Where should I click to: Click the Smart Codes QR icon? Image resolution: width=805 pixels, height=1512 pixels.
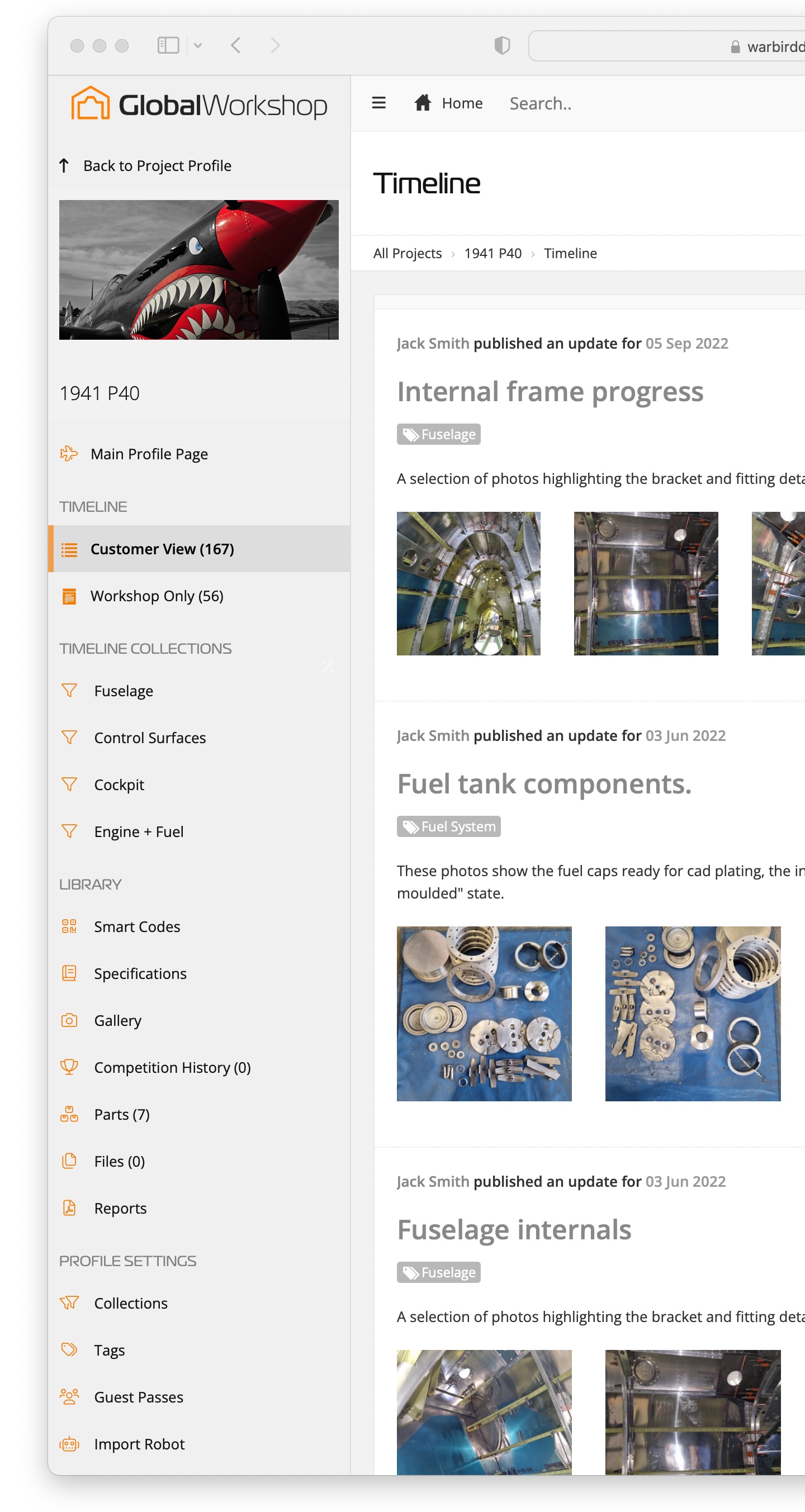(x=69, y=926)
